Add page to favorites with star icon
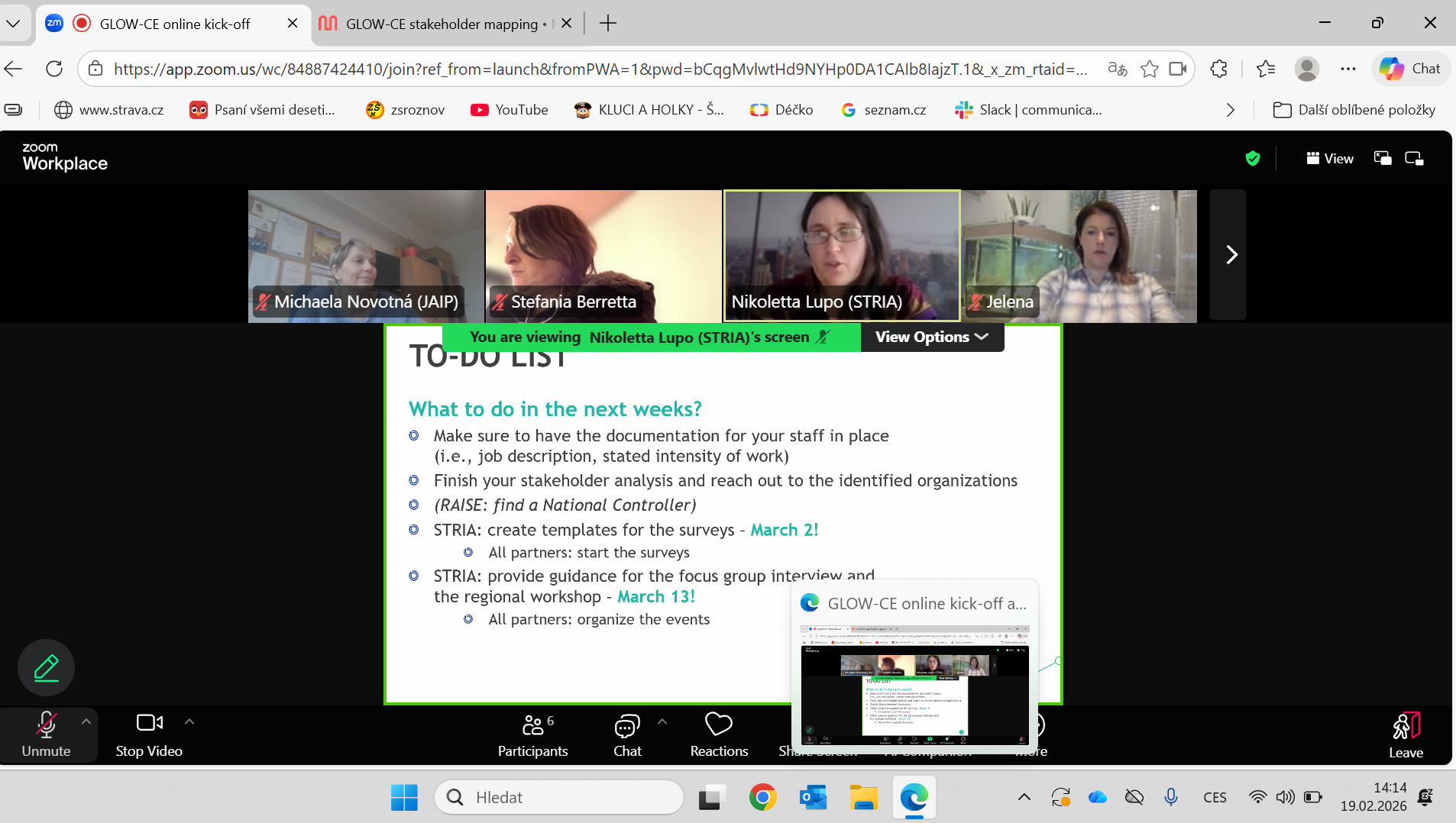Screen dimensions: 1456x823 pyautogui.click(x=1149, y=69)
